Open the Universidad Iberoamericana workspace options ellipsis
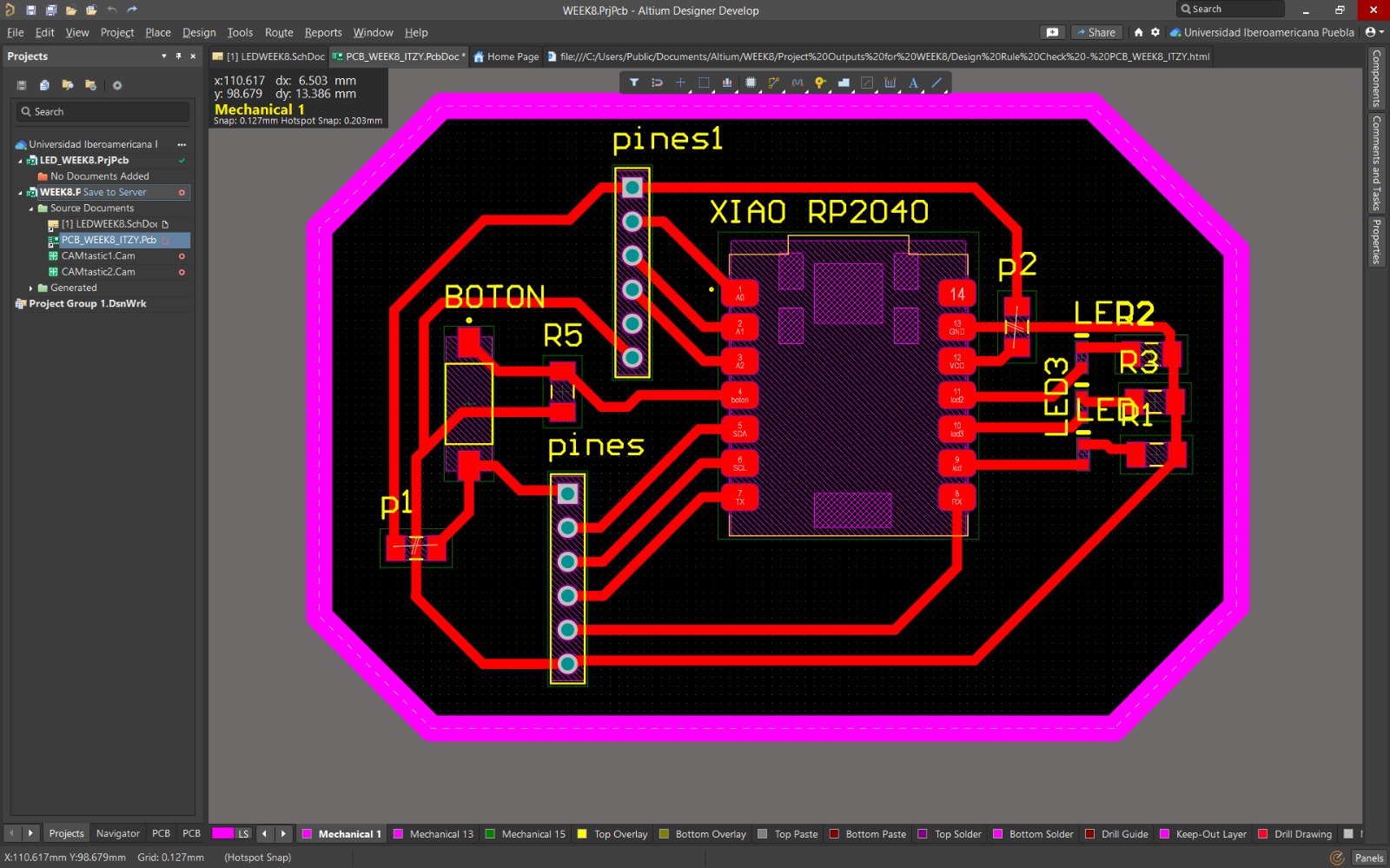Screen dimensions: 1390x868 pyautogui.click(x=182, y=145)
